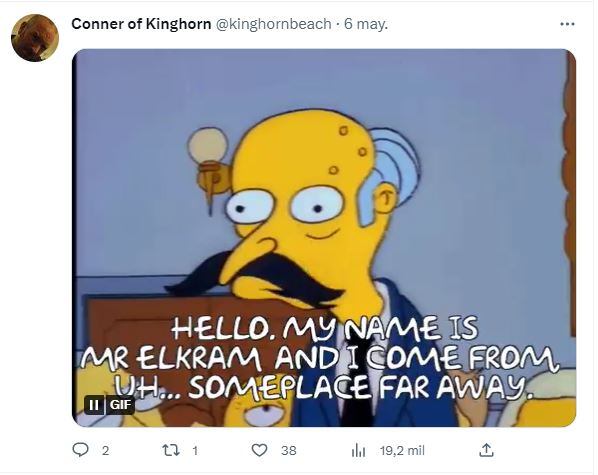Click the share upload icon

[486, 451]
